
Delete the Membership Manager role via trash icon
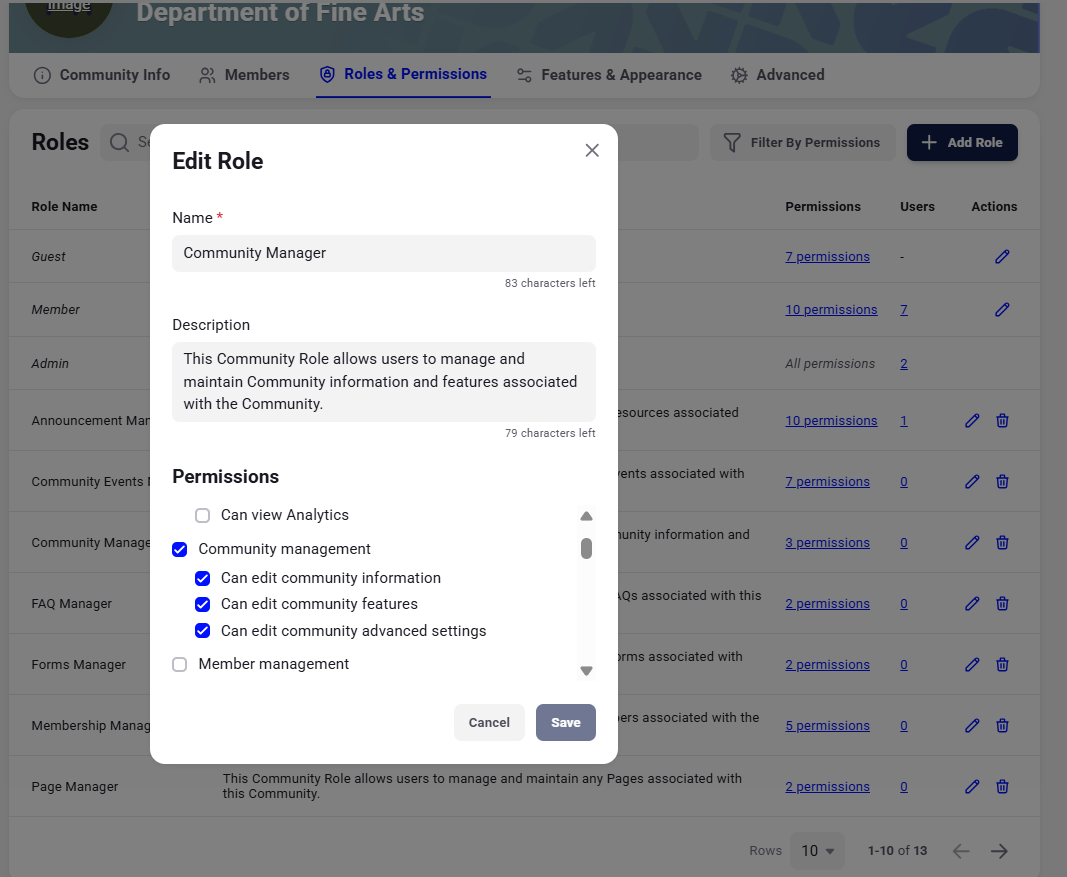[x=1002, y=725]
